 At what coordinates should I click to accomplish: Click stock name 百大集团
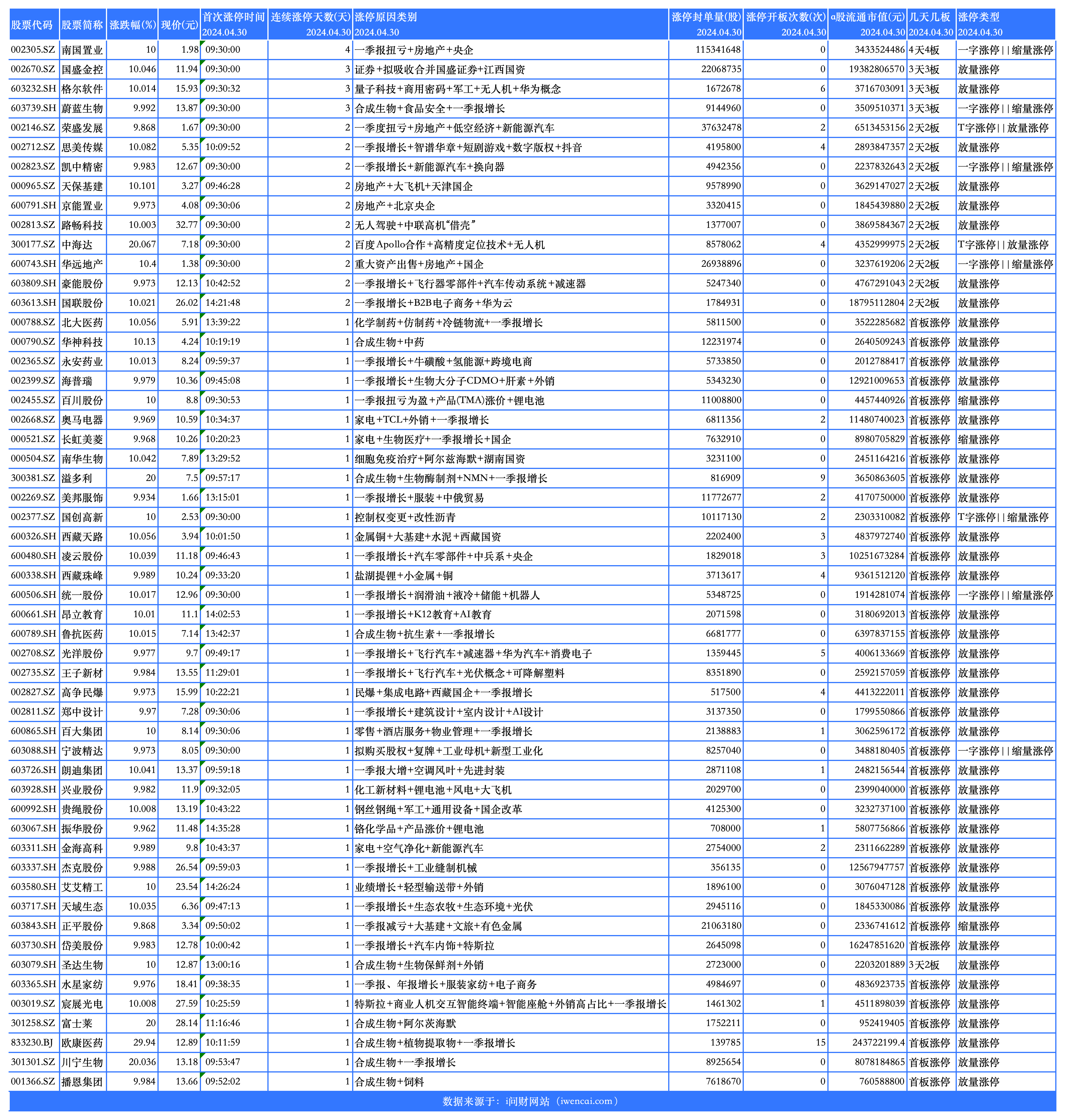[82, 731]
